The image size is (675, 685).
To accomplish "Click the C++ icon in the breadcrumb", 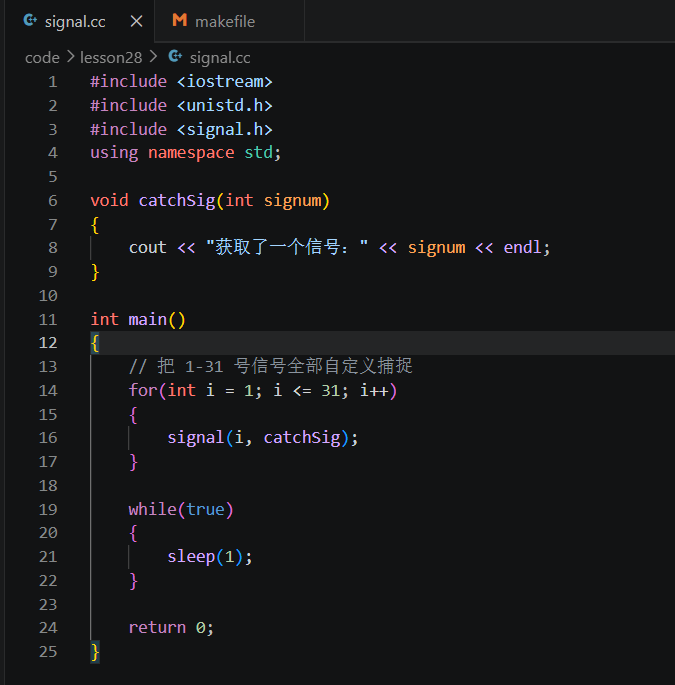I will tap(175, 56).
